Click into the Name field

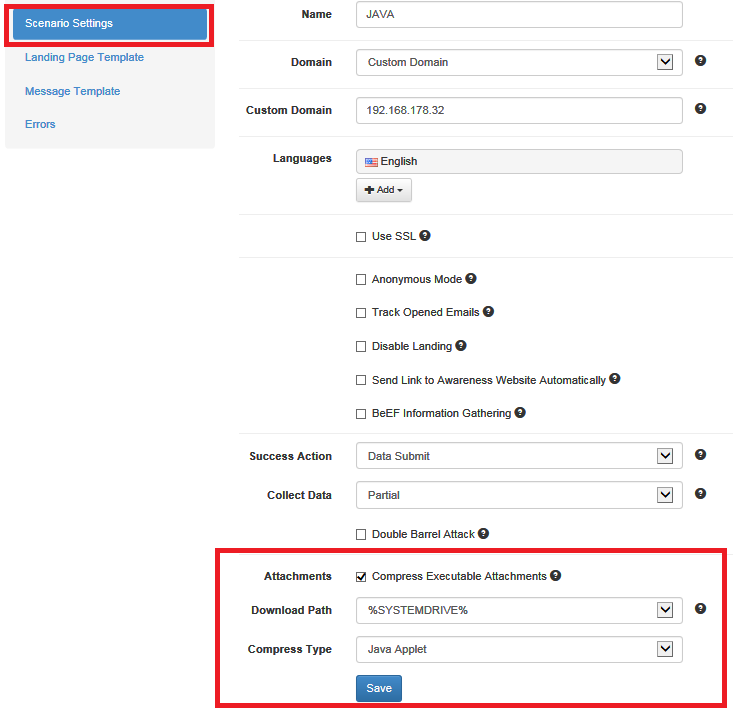[x=519, y=15]
